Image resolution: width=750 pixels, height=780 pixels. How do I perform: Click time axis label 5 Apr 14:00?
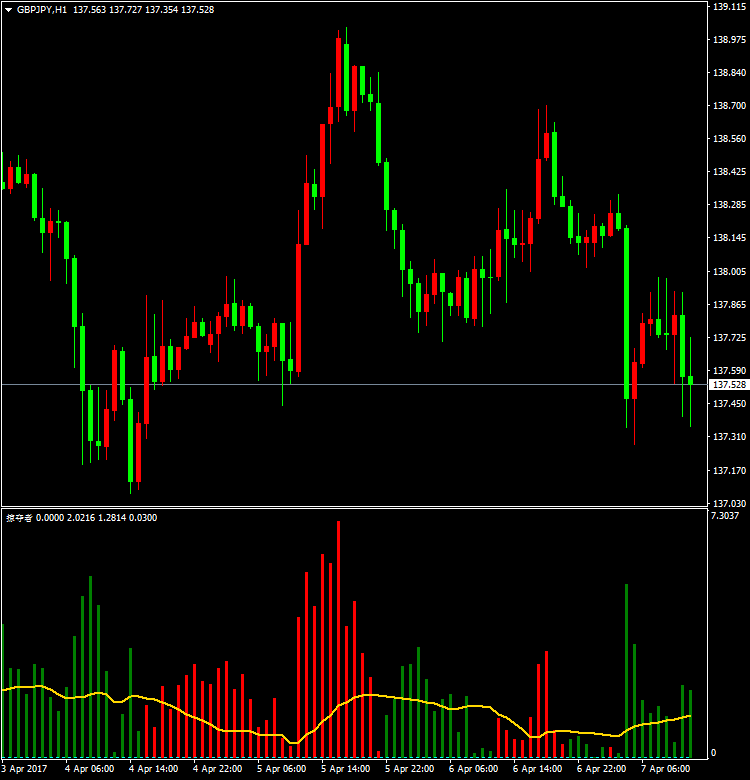click(346, 769)
